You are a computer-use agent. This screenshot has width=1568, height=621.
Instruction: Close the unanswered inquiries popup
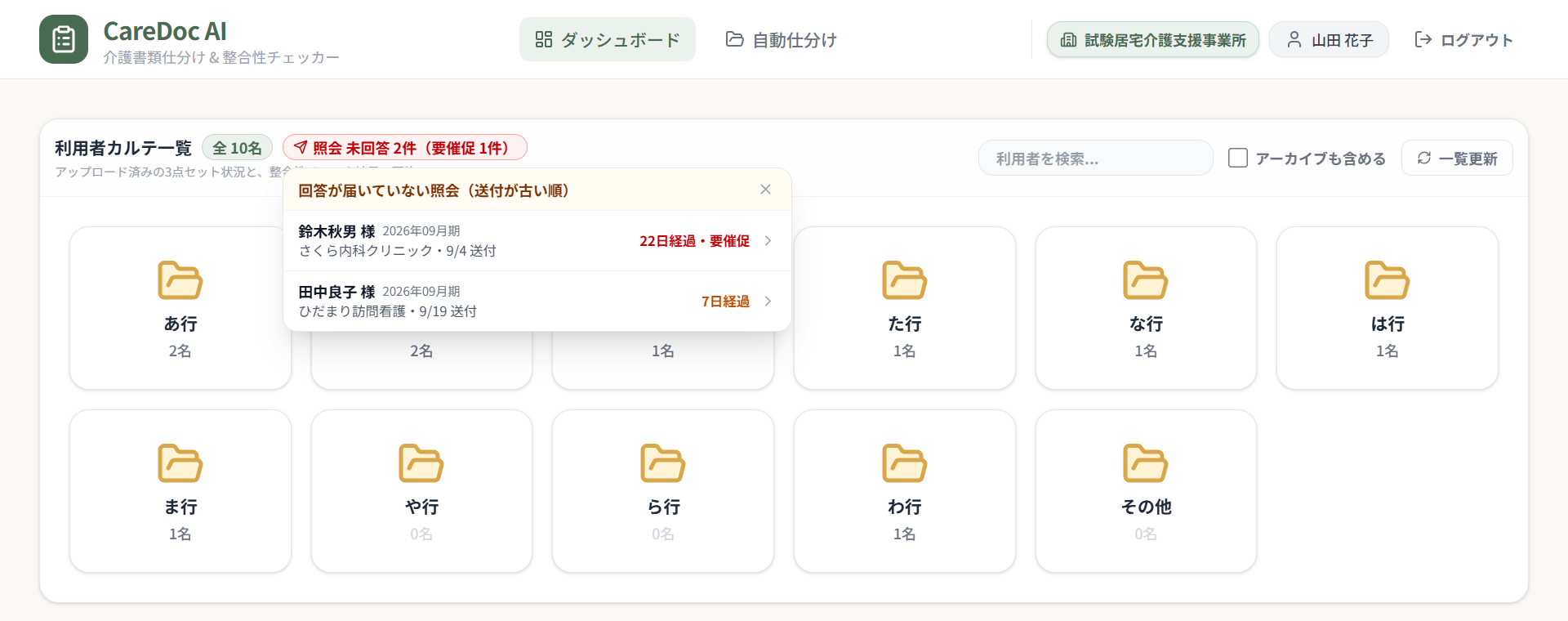[765, 190]
